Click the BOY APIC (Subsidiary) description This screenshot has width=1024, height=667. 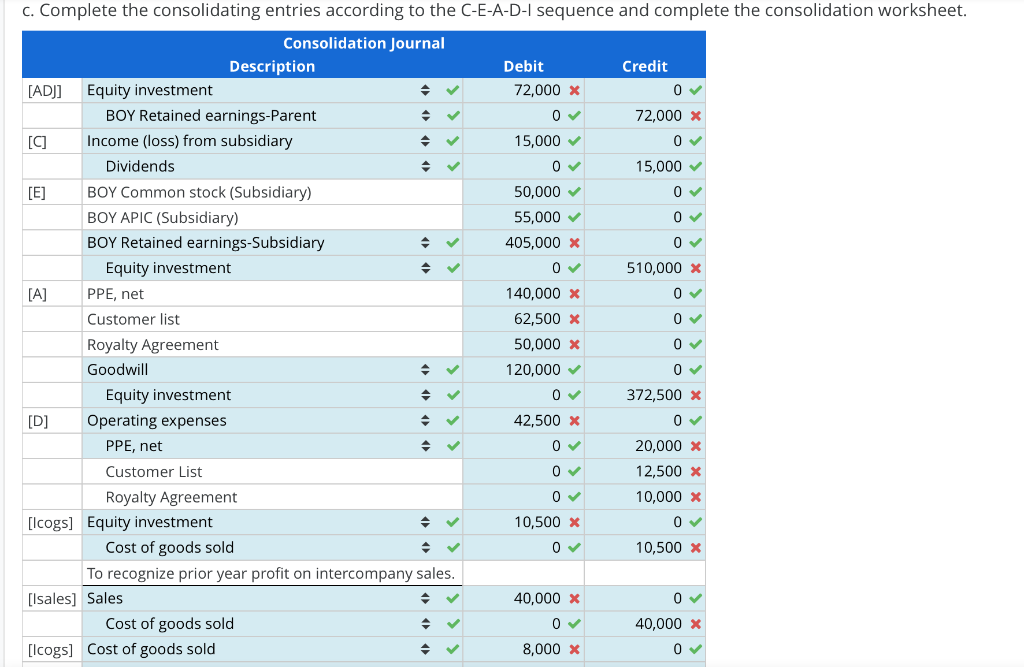coord(163,218)
